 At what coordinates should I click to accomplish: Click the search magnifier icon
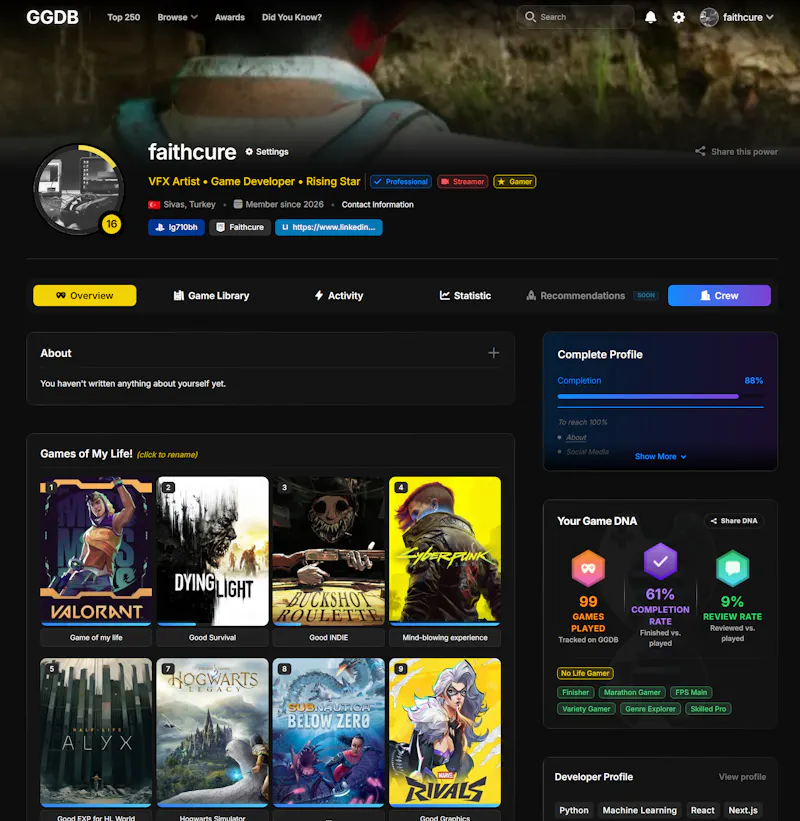coord(530,17)
